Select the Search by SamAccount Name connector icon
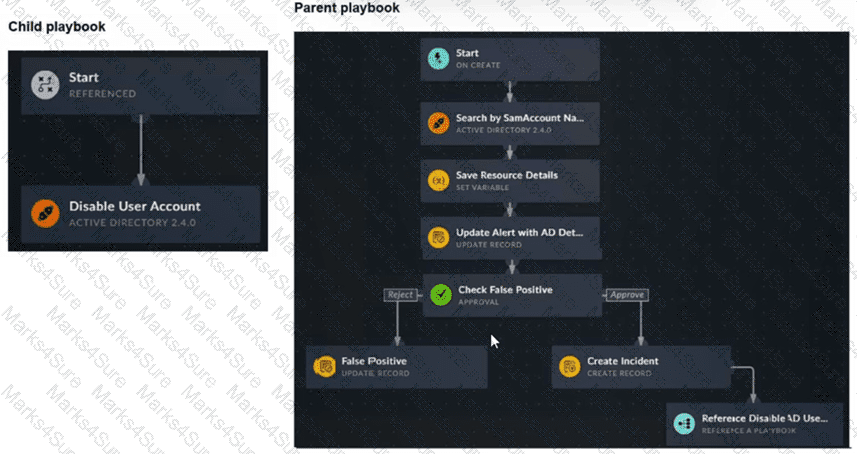 tap(438, 123)
